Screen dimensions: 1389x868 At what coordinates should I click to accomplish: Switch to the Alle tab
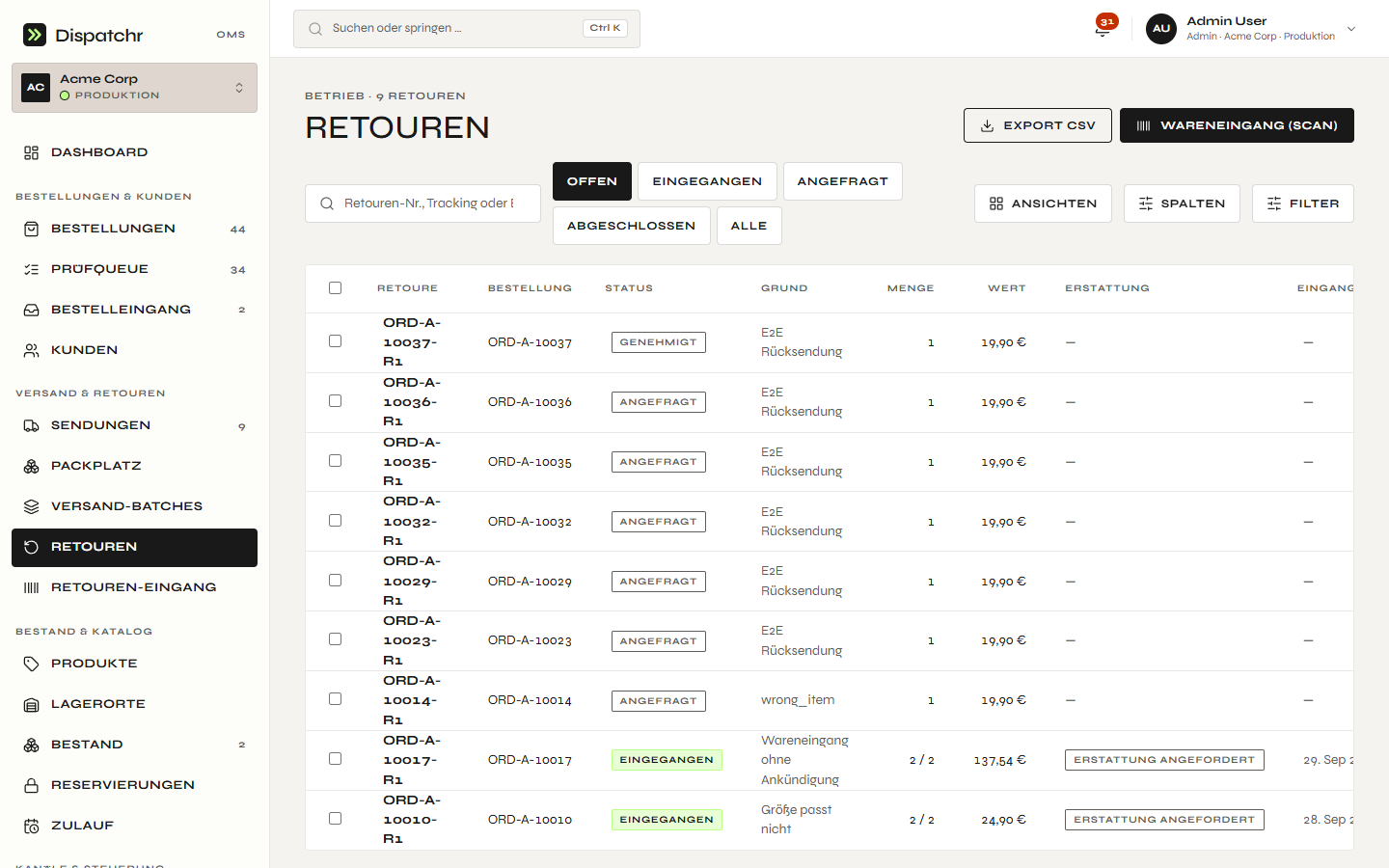click(x=749, y=226)
